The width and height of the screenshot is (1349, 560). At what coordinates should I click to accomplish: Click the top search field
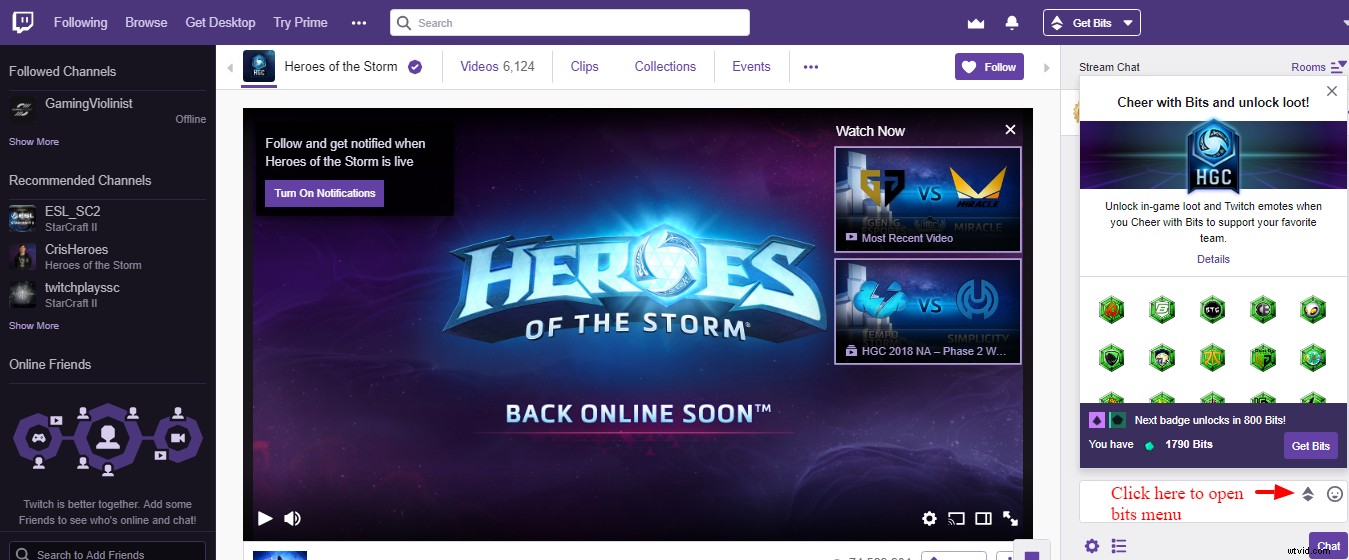pyautogui.click(x=570, y=22)
